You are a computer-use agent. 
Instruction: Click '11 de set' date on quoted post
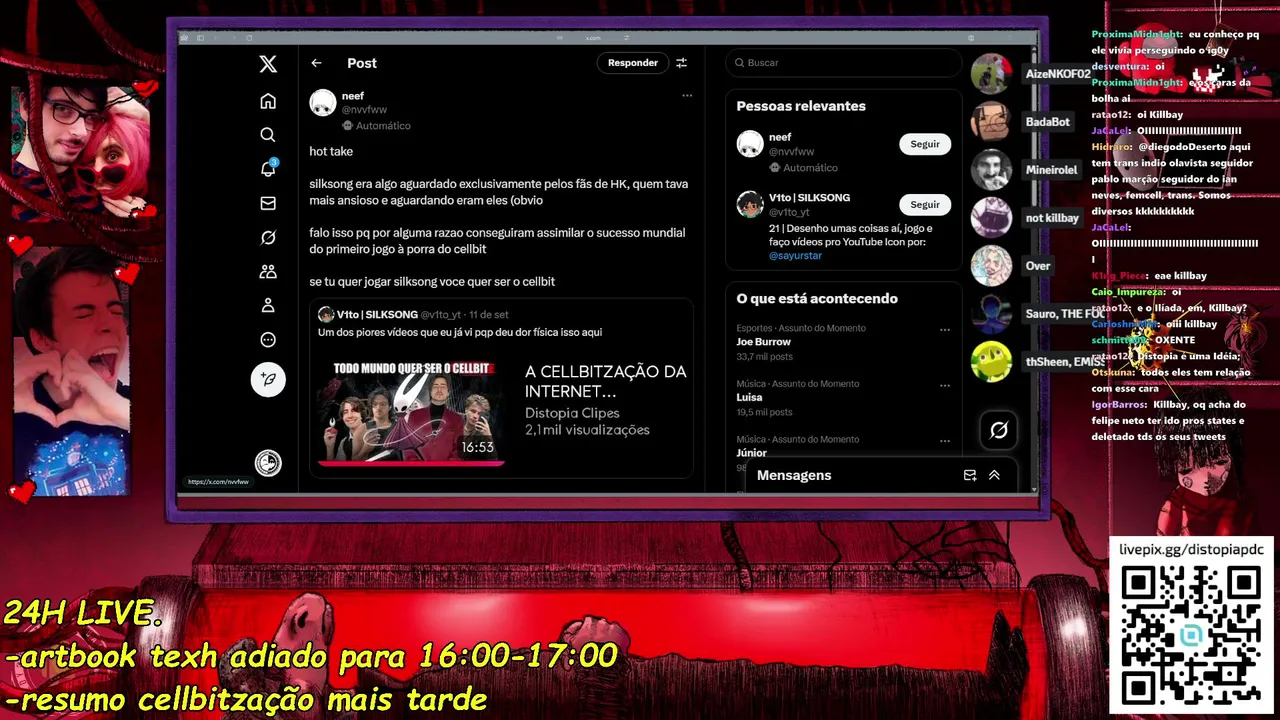(488, 315)
